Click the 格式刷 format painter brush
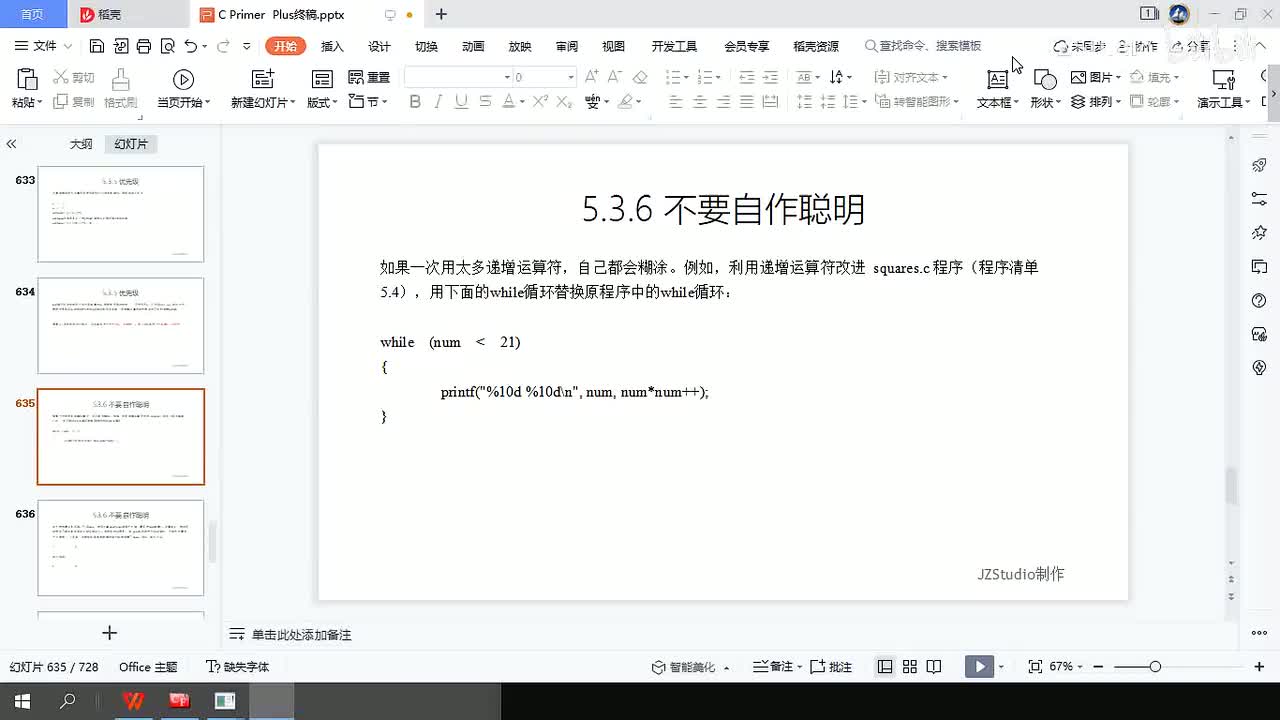Image resolution: width=1280 pixels, height=720 pixels. click(120, 80)
